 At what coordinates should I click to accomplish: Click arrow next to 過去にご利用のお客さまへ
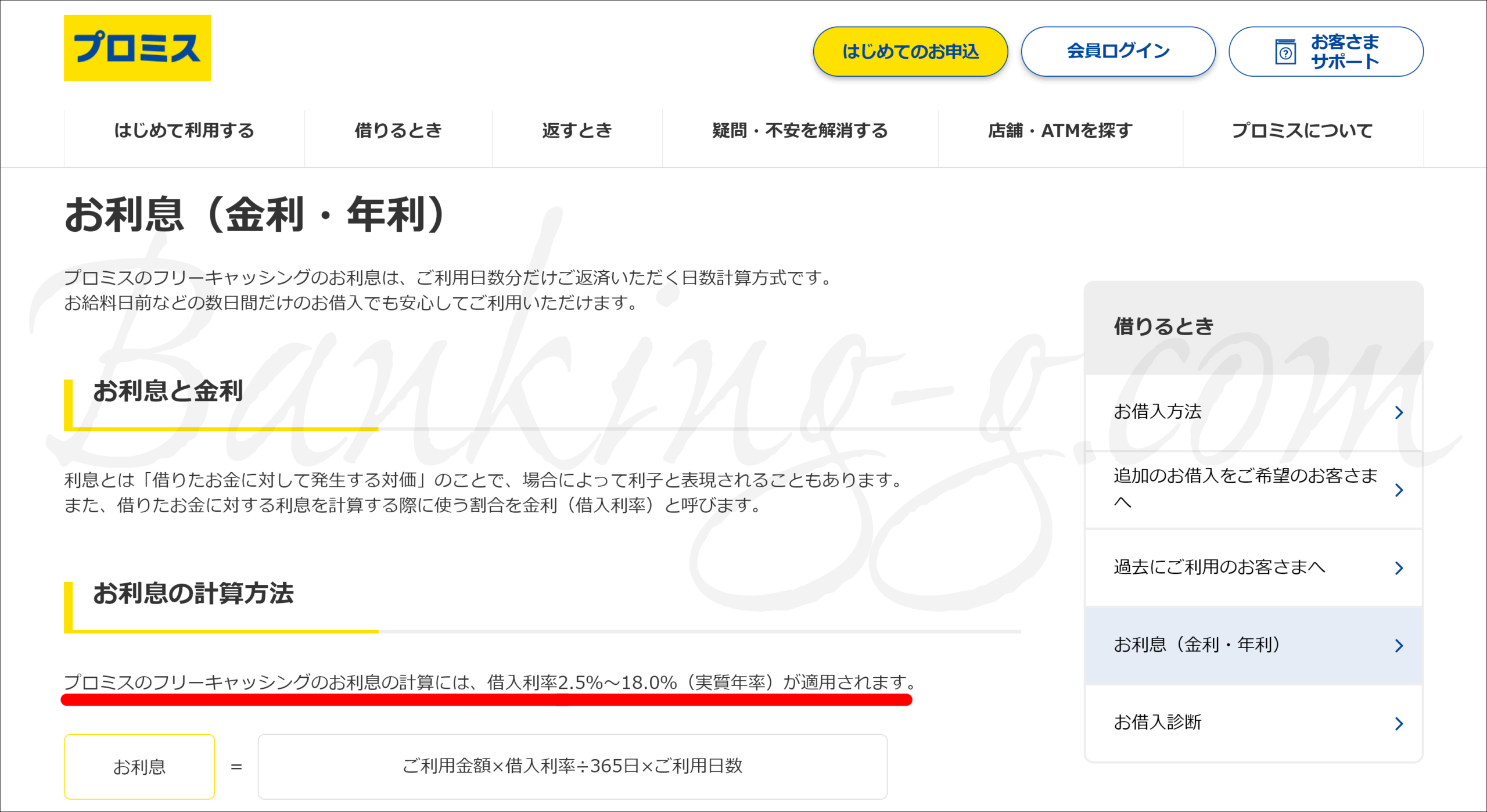pos(1399,567)
